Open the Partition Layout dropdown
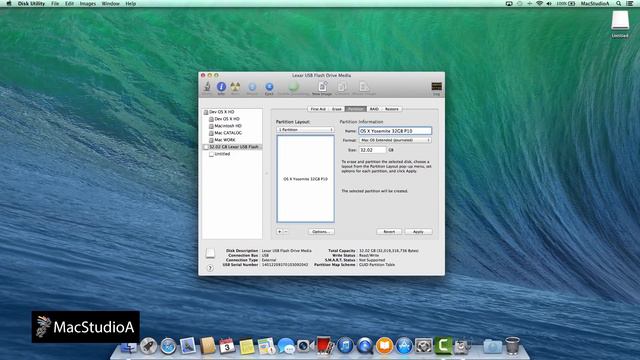 [x=305, y=130]
